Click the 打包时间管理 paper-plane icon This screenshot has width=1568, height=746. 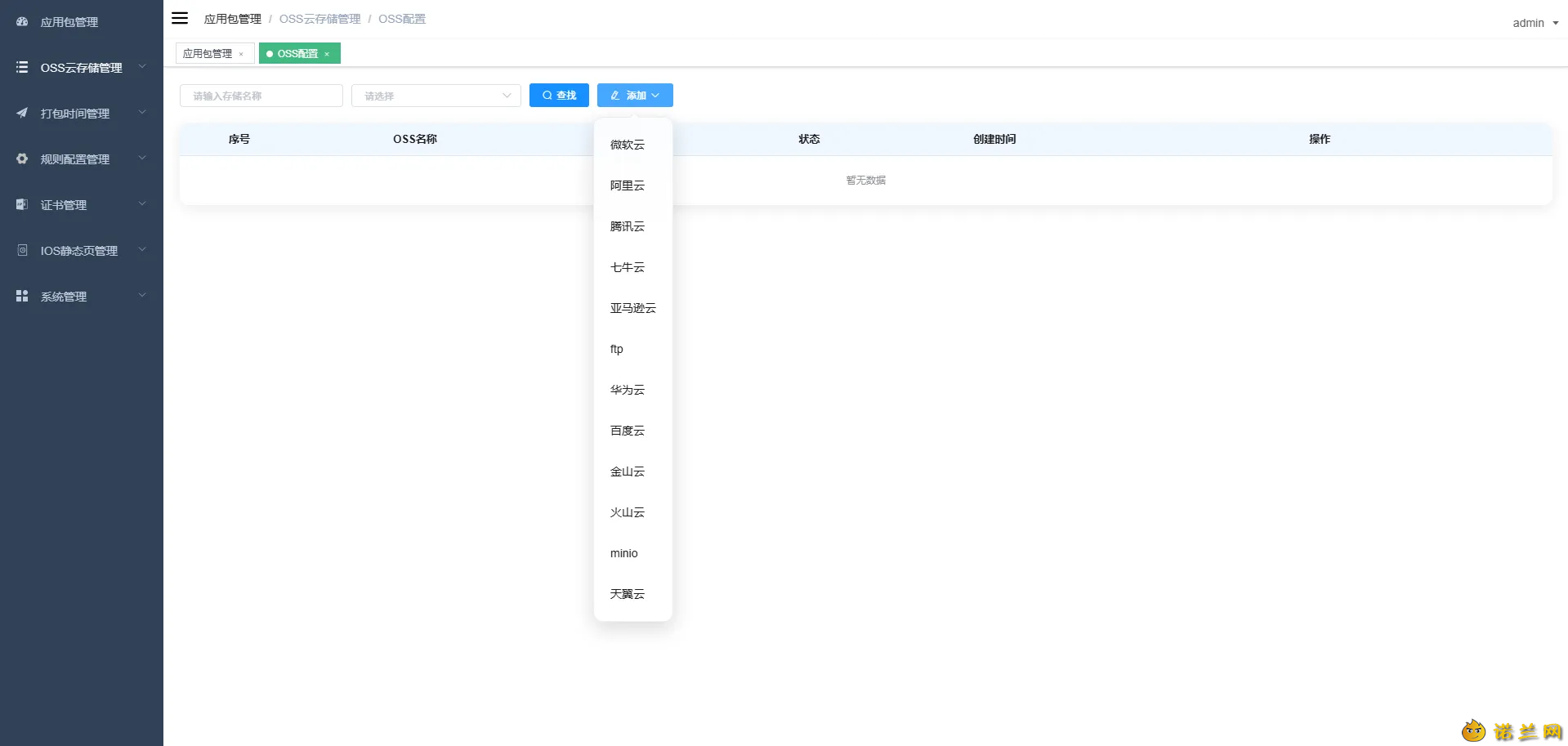pyautogui.click(x=22, y=113)
